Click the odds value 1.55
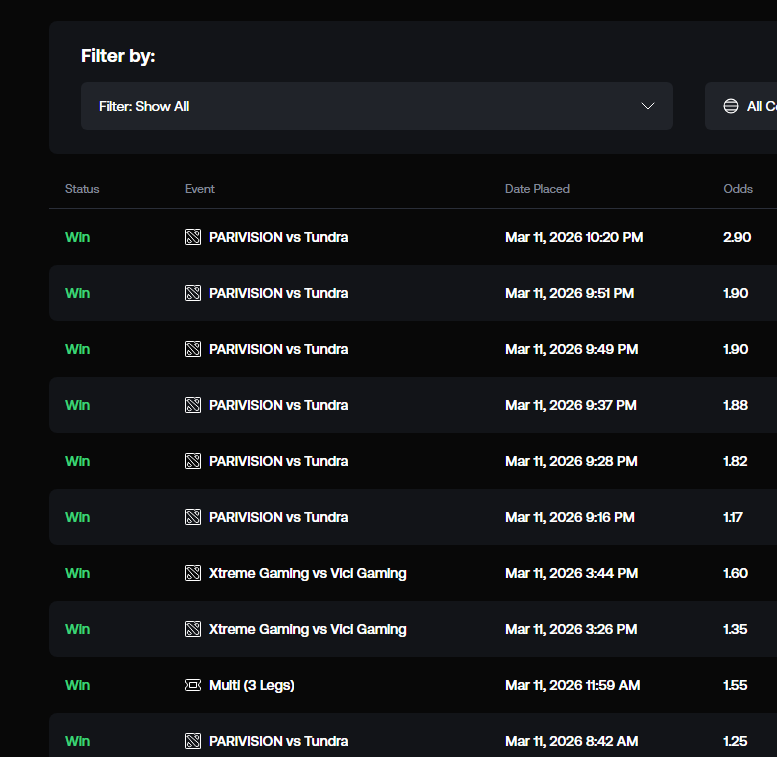 coord(735,685)
